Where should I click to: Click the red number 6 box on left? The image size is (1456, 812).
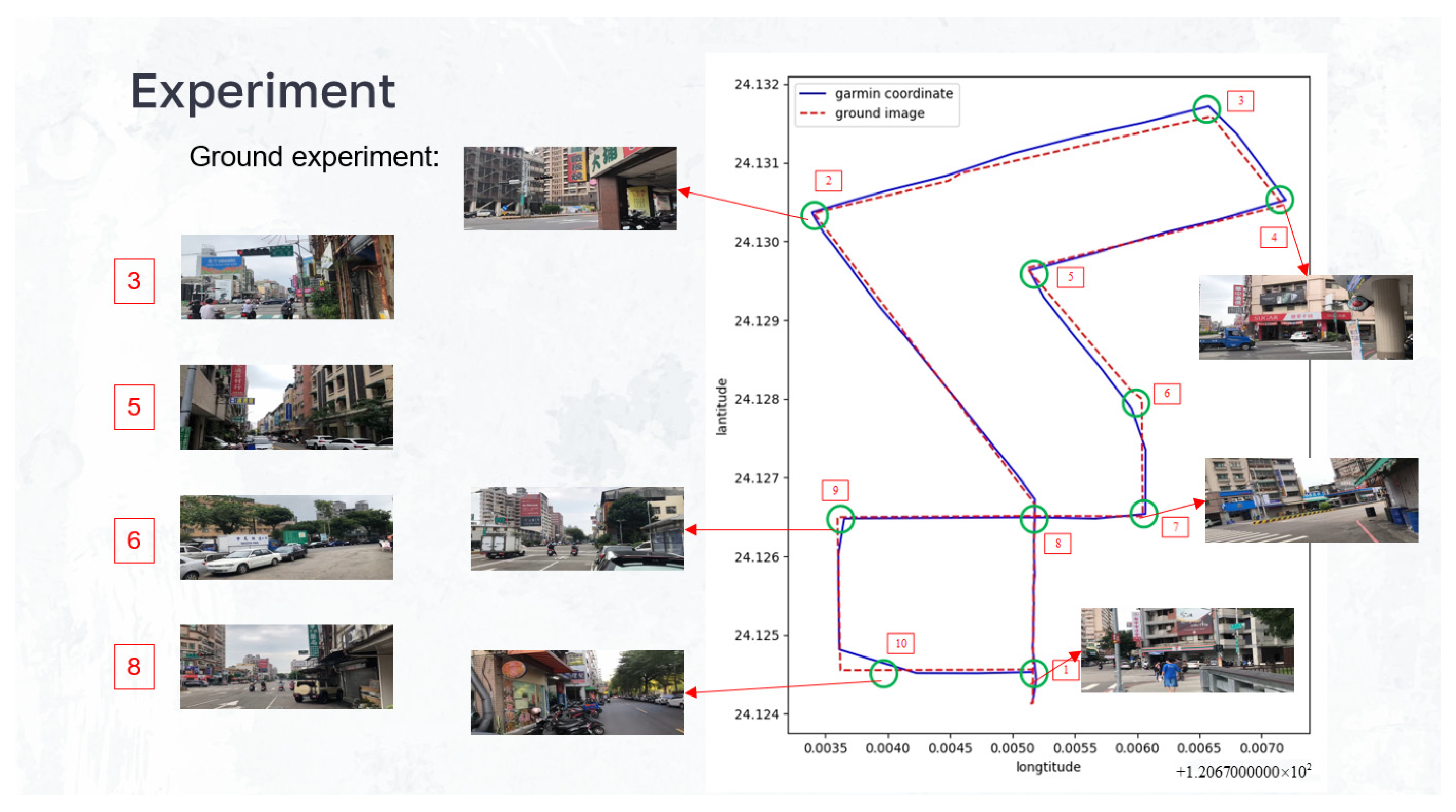point(134,540)
